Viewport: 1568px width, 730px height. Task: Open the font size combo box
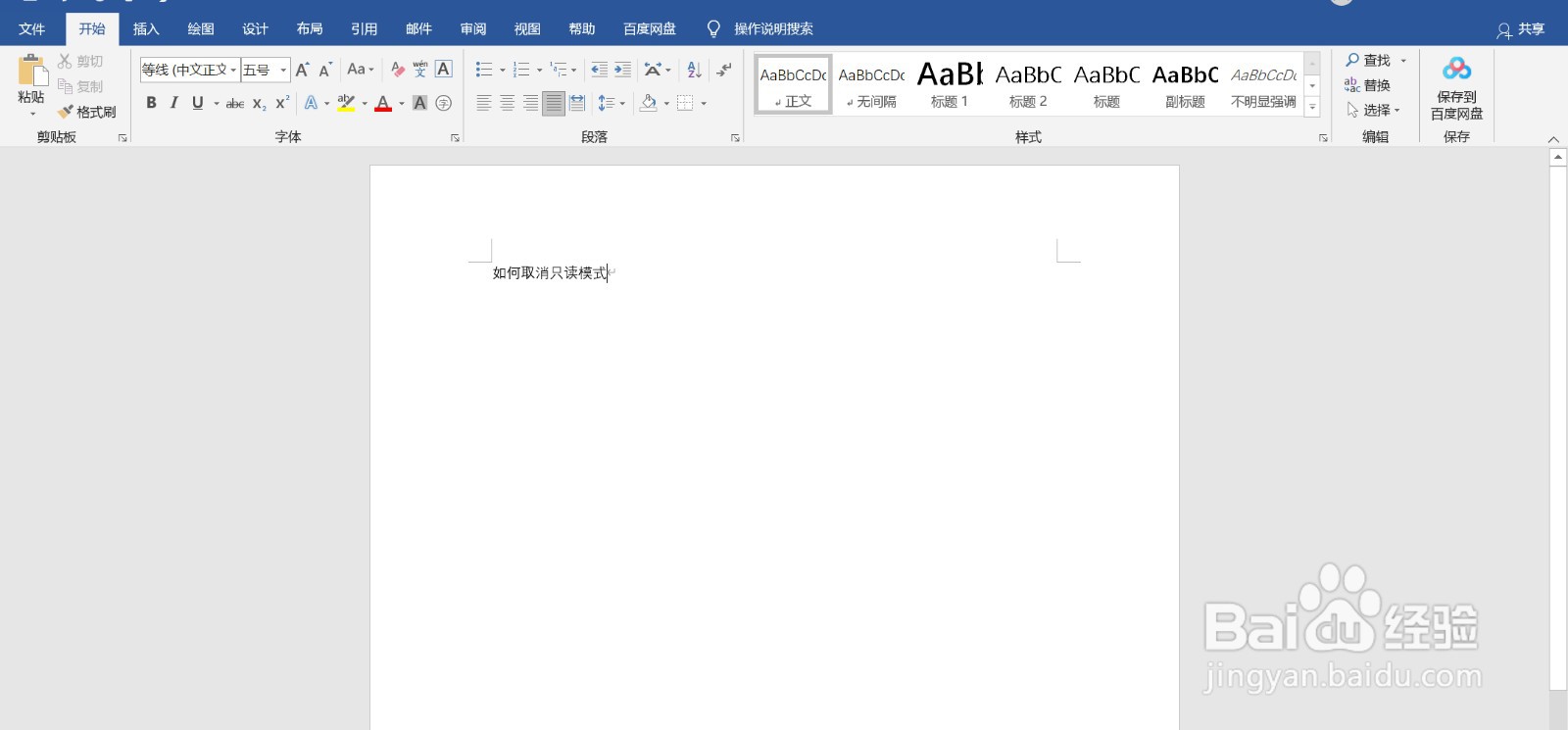pos(266,70)
